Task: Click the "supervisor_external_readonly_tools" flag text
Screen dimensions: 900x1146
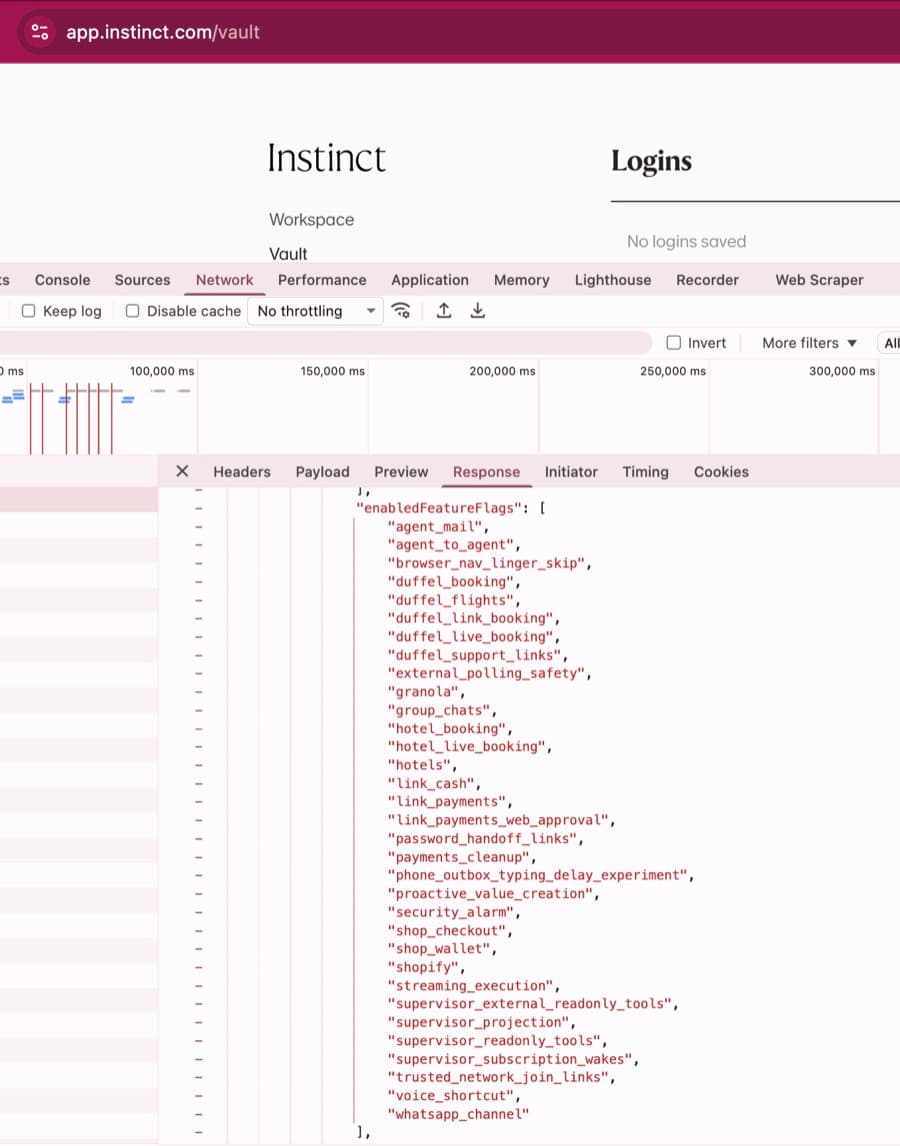Action: point(529,1003)
